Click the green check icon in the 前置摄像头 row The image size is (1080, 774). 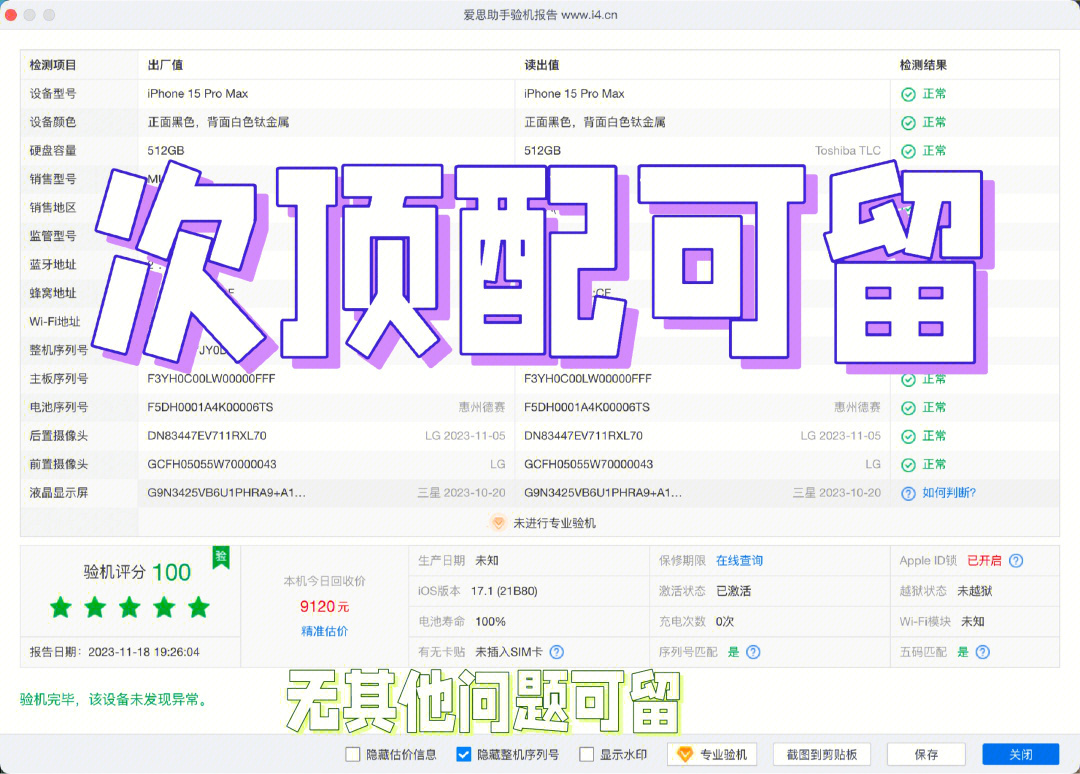[x=908, y=465]
